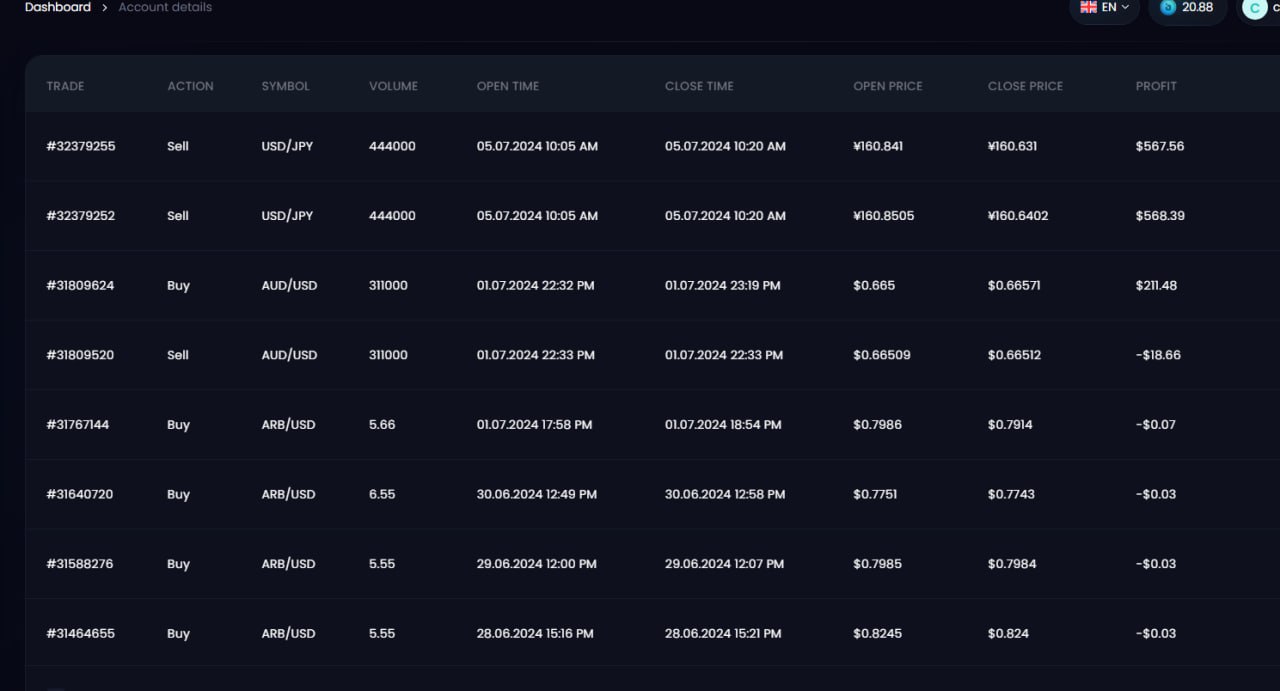Click the $568.39 profit value

pos(1160,216)
